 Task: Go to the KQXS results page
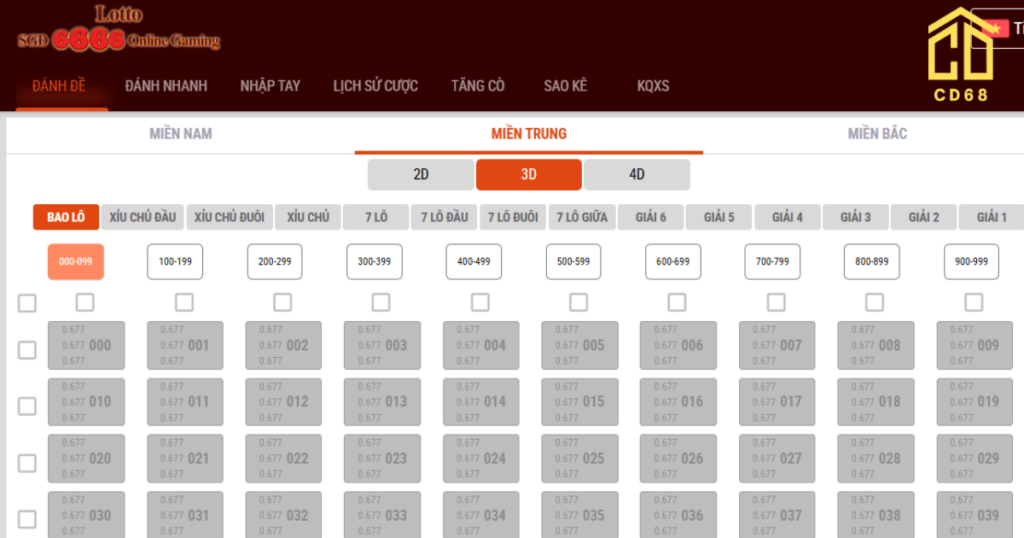(x=653, y=86)
